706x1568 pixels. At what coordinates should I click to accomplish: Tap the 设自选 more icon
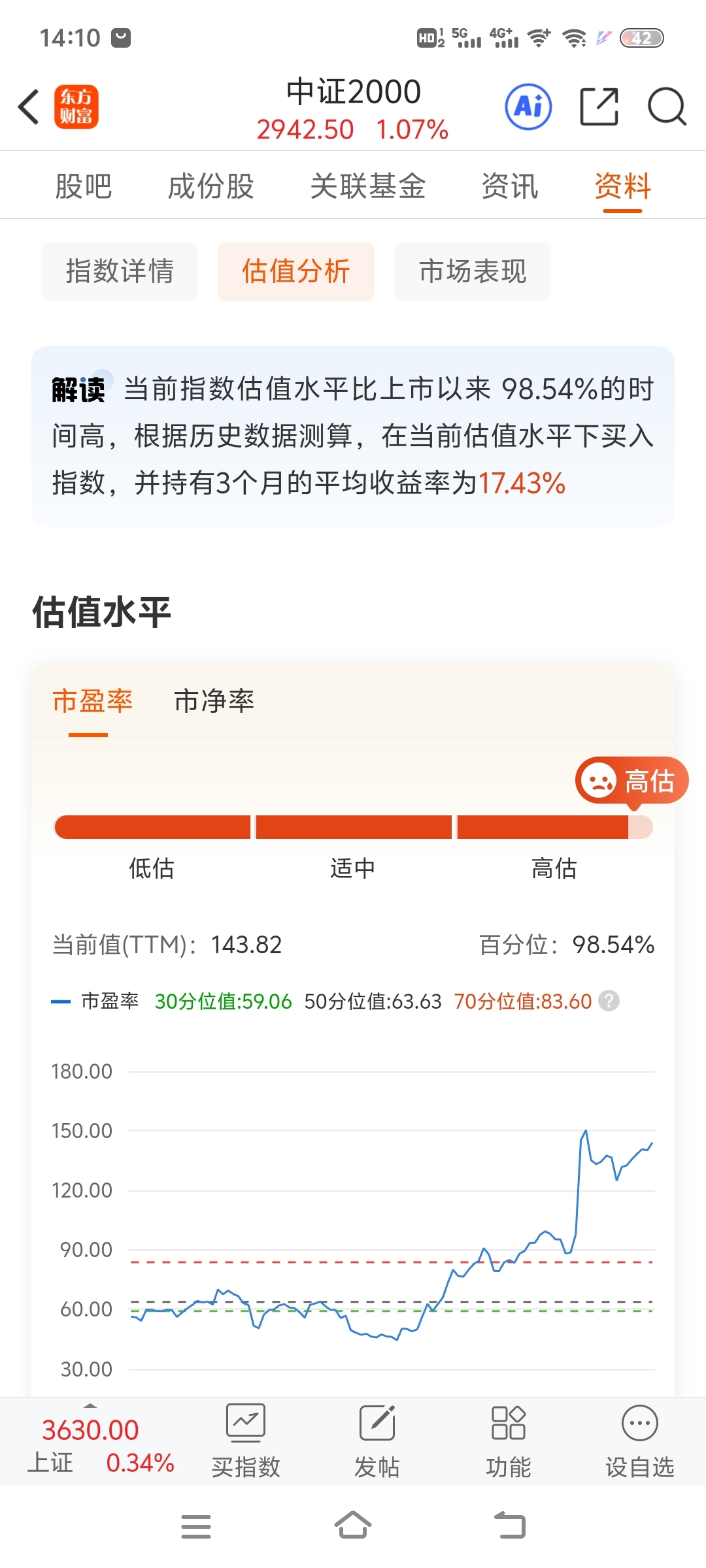point(639,1422)
